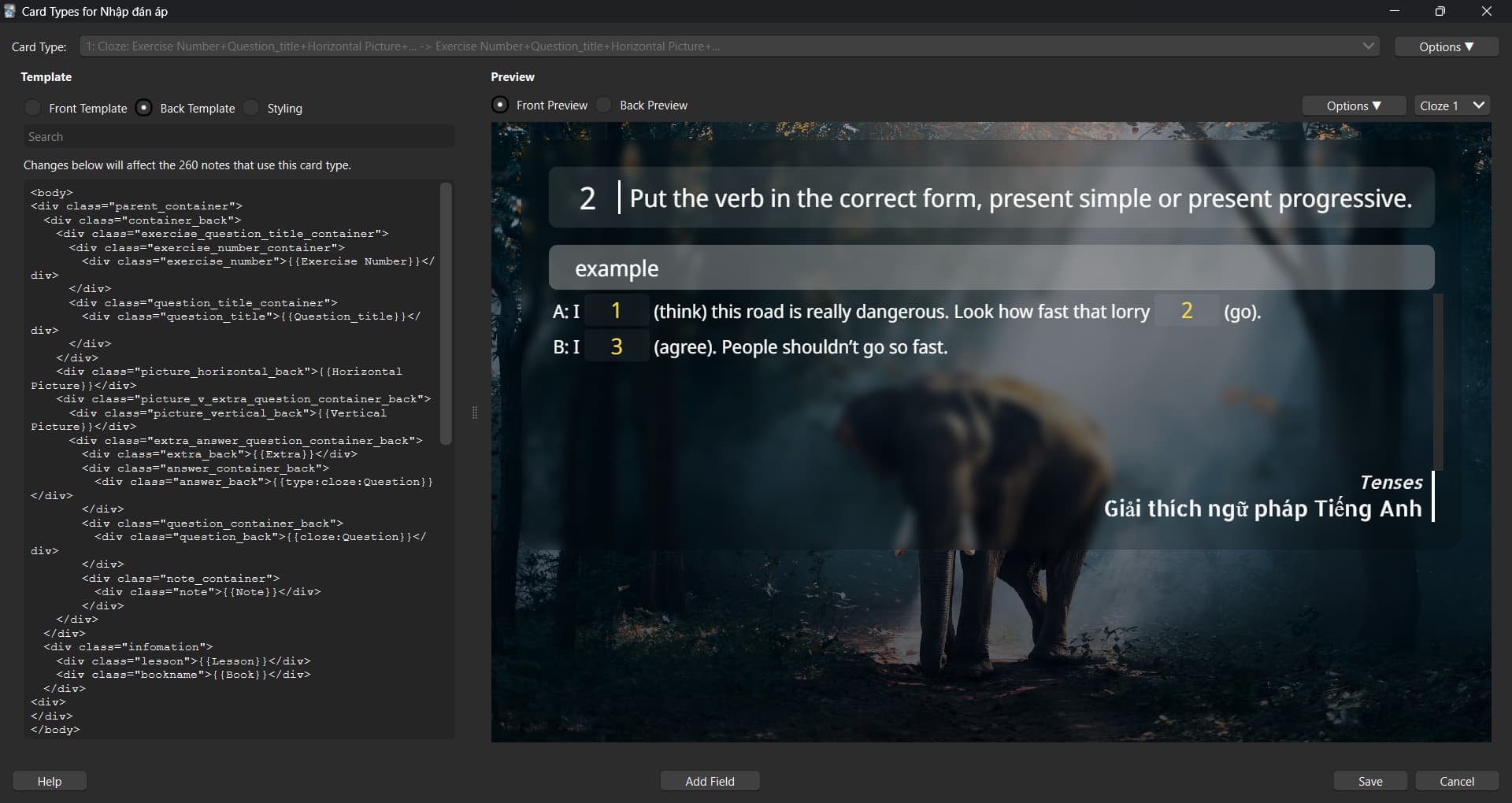The image size is (1512, 803).
Task: Click the exercise number '2' in the preview header
Action: coord(587,198)
